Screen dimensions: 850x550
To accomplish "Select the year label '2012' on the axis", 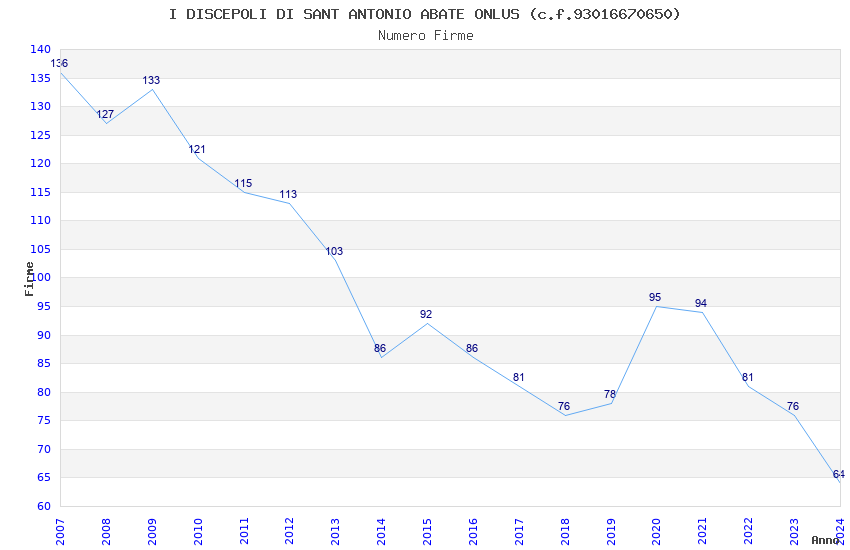I will 289,532.
